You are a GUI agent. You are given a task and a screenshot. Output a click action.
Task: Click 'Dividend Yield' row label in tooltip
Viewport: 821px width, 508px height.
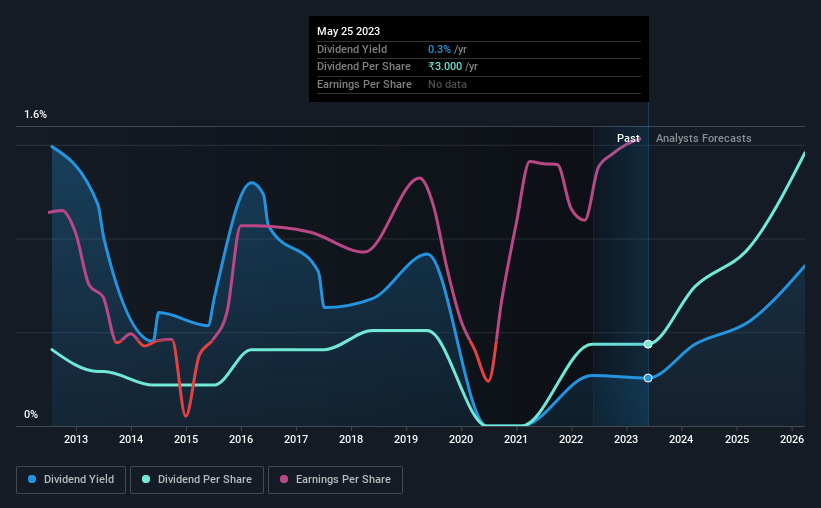point(352,49)
